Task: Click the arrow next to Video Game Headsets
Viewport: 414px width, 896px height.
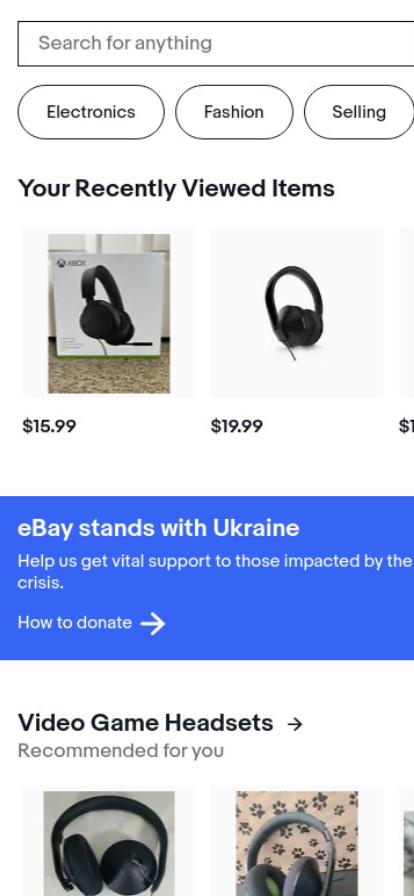Action: coord(294,724)
